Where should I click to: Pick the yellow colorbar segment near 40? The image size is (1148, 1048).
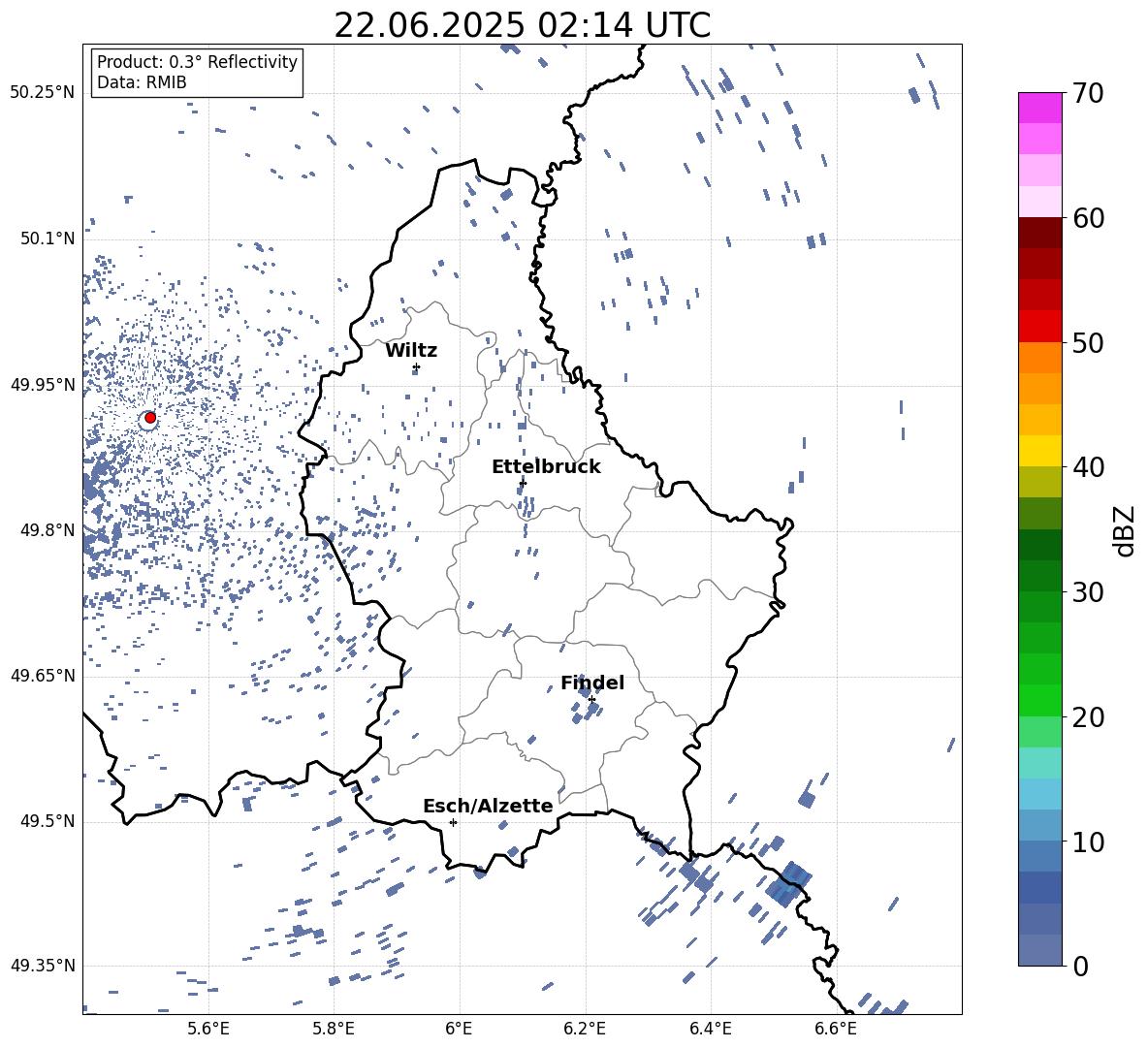1039,451
